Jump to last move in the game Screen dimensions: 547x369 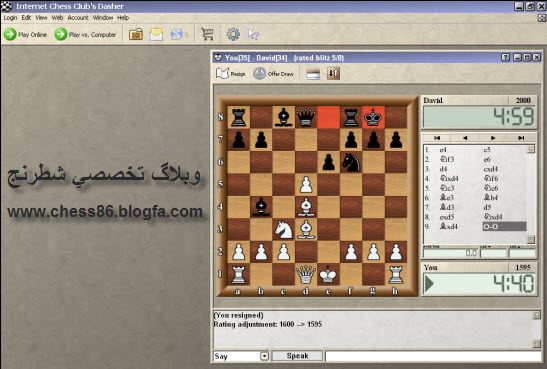521,138
